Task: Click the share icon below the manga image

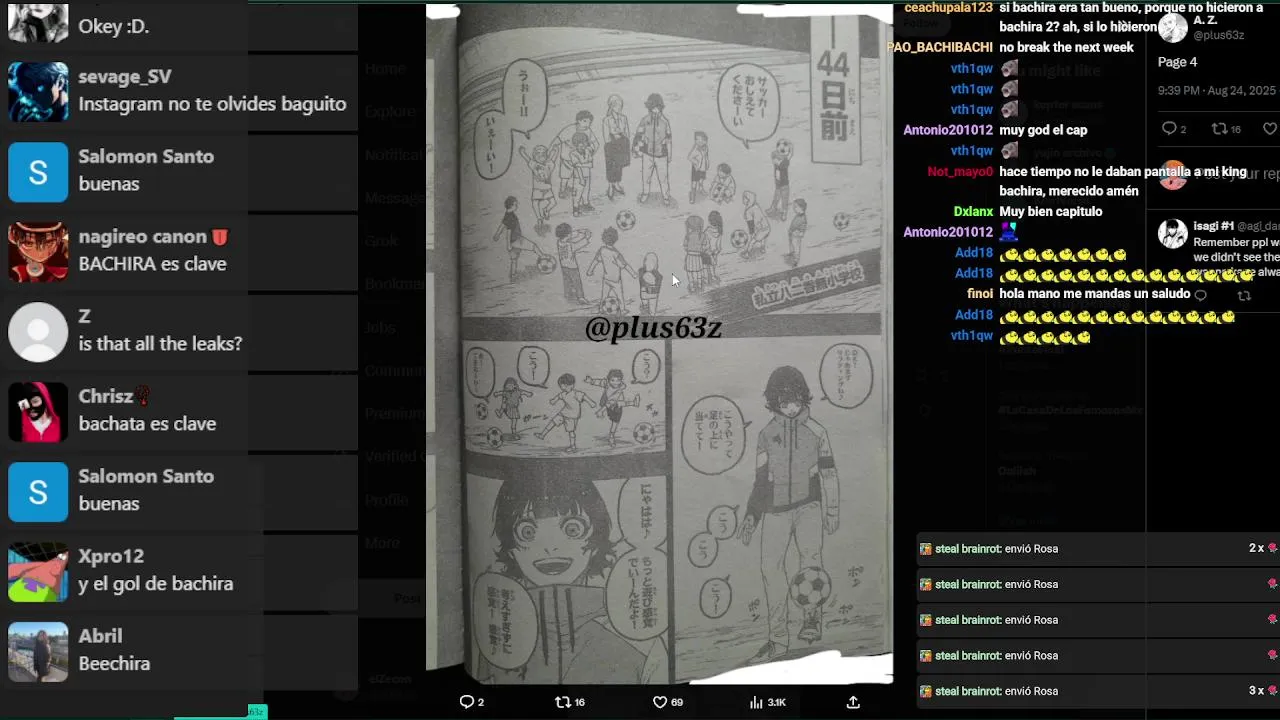Action: [853, 702]
